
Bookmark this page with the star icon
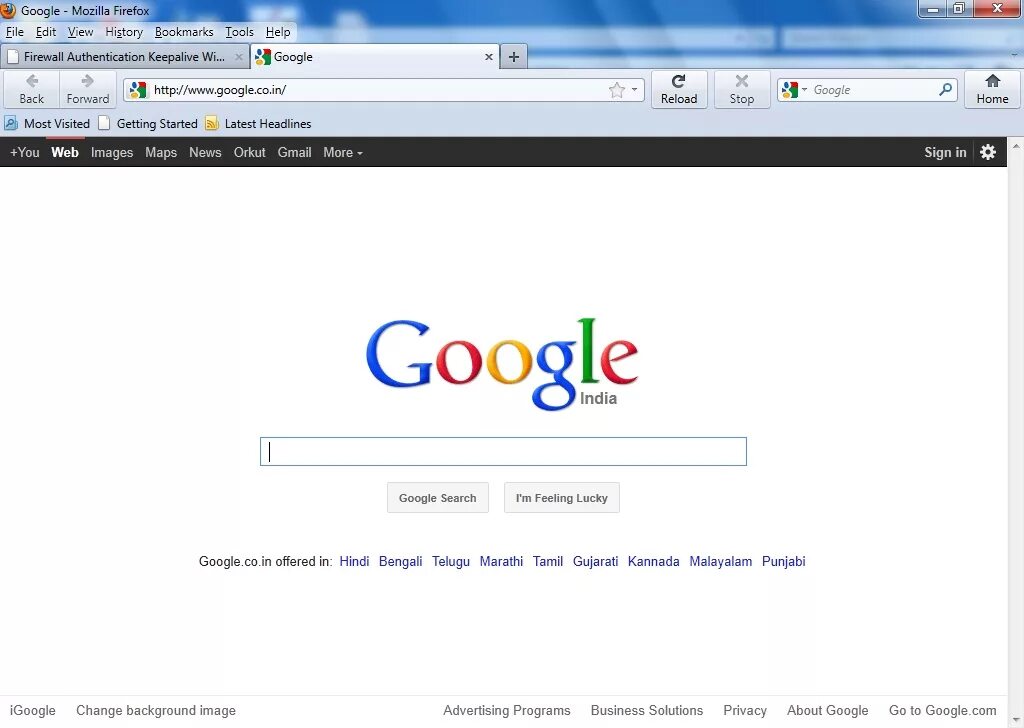tap(616, 90)
